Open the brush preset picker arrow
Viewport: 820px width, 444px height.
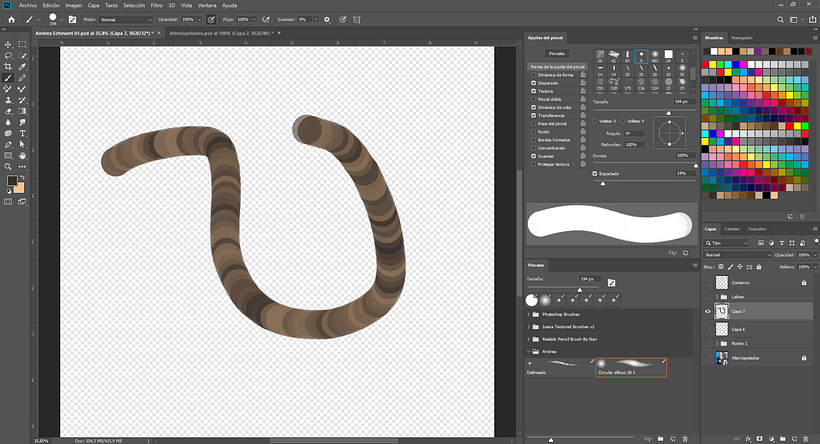(x=62, y=19)
